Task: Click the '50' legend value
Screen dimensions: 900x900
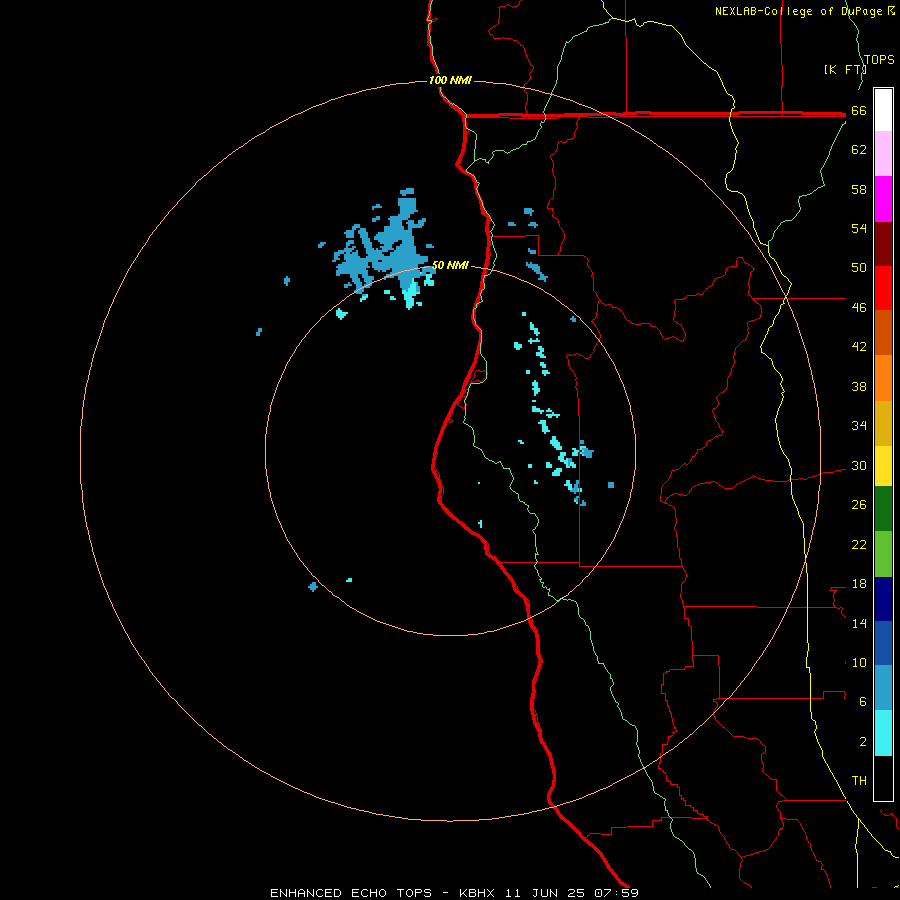Action: 859,267
